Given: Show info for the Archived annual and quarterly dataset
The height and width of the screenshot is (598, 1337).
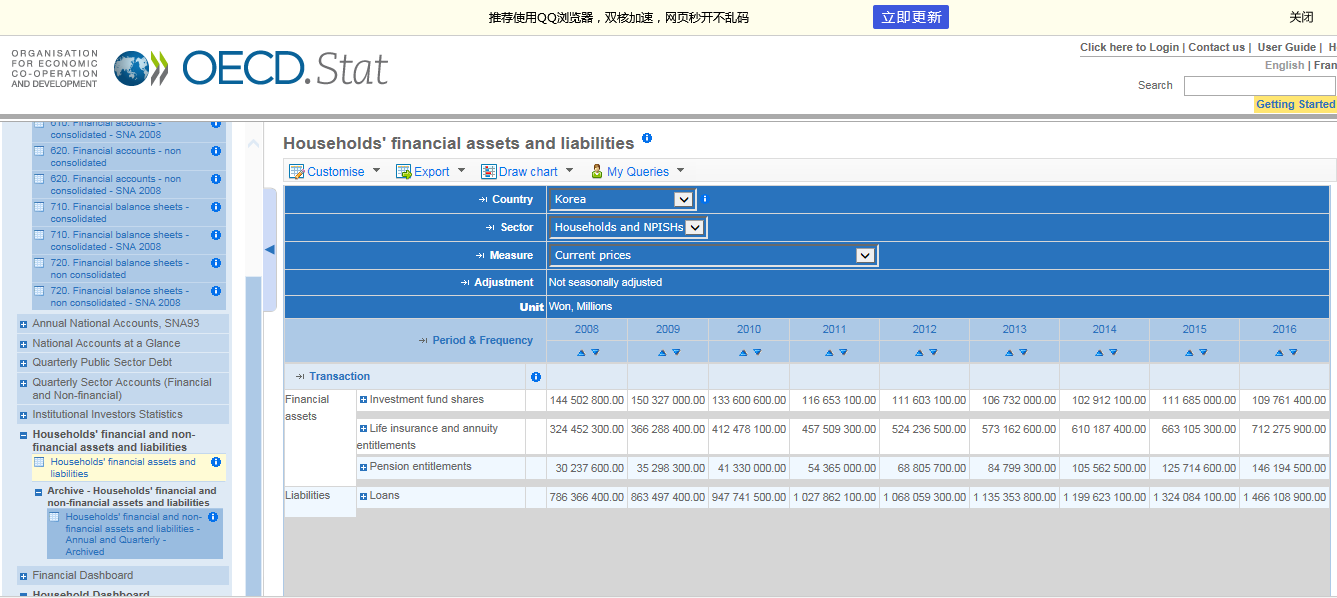Looking at the screenshot, I should pos(213,517).
